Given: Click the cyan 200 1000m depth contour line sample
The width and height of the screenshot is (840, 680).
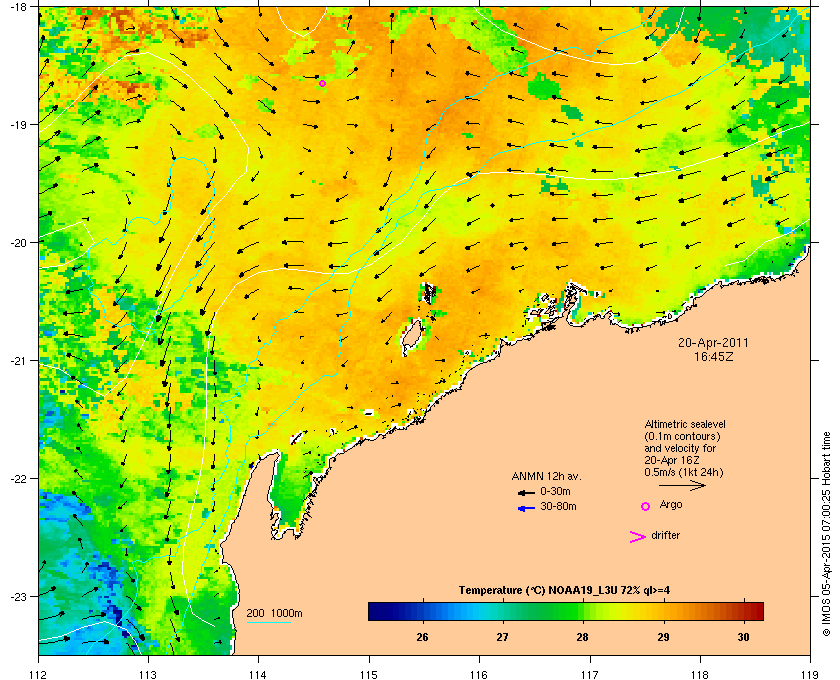Looking at the screenshot, I should (268, 623).
